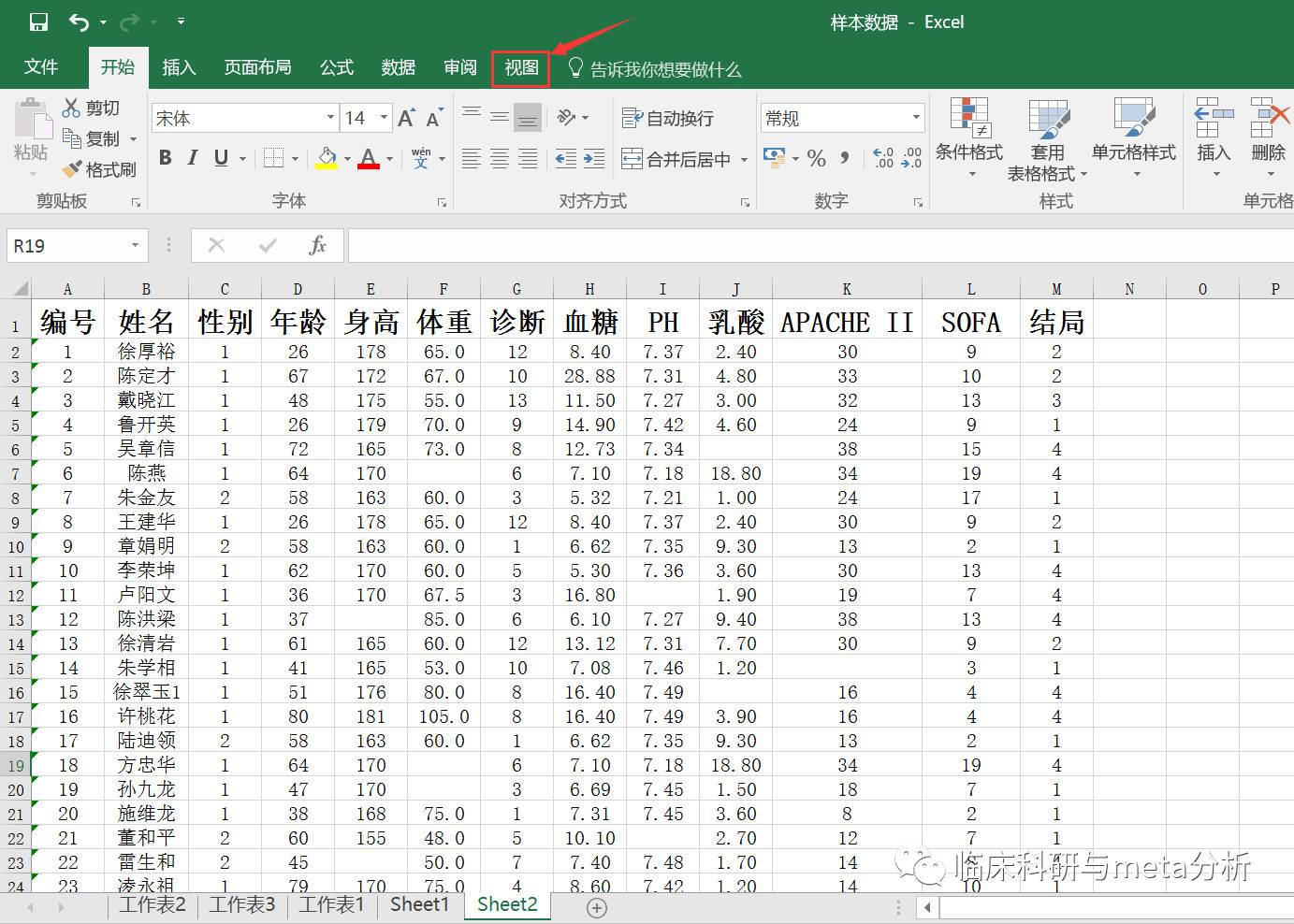
Task: Click the Save icon in the title bar
Action: coord(38,22)
